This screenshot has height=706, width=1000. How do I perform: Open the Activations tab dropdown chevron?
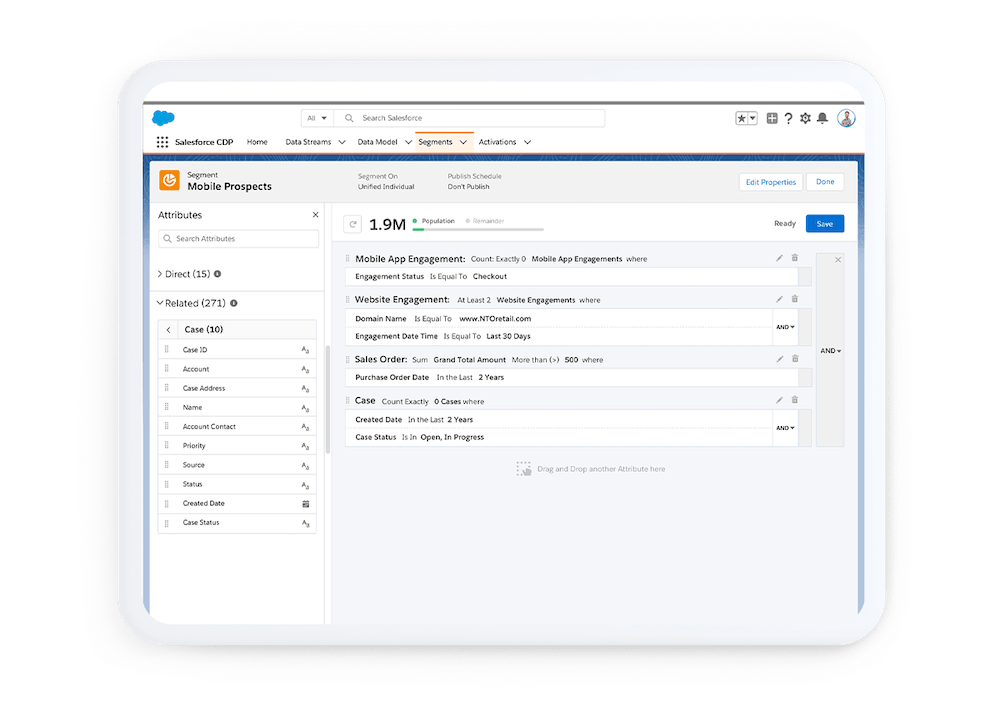[x=527, y=142]
